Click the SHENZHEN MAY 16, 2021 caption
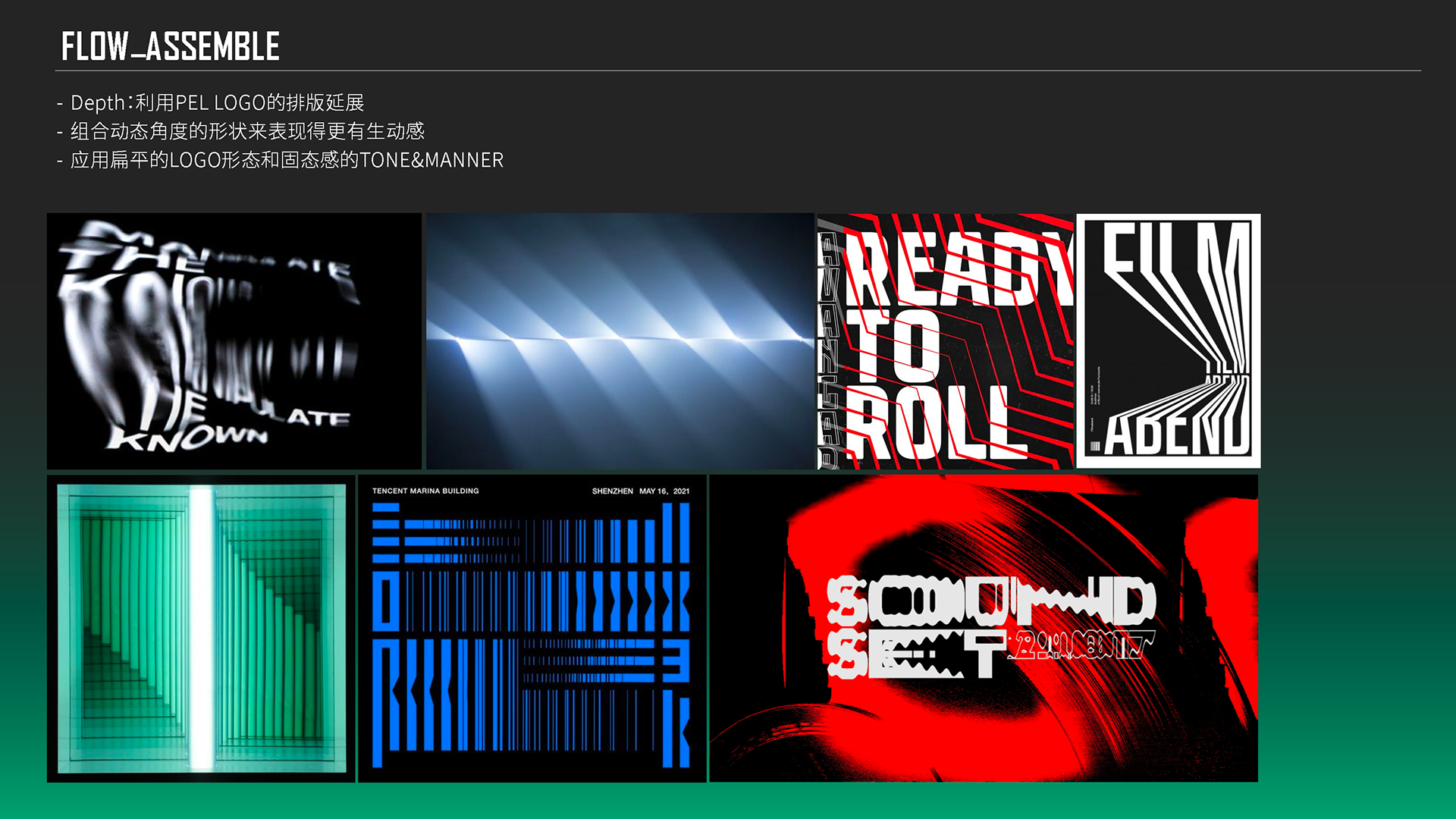 641,491
